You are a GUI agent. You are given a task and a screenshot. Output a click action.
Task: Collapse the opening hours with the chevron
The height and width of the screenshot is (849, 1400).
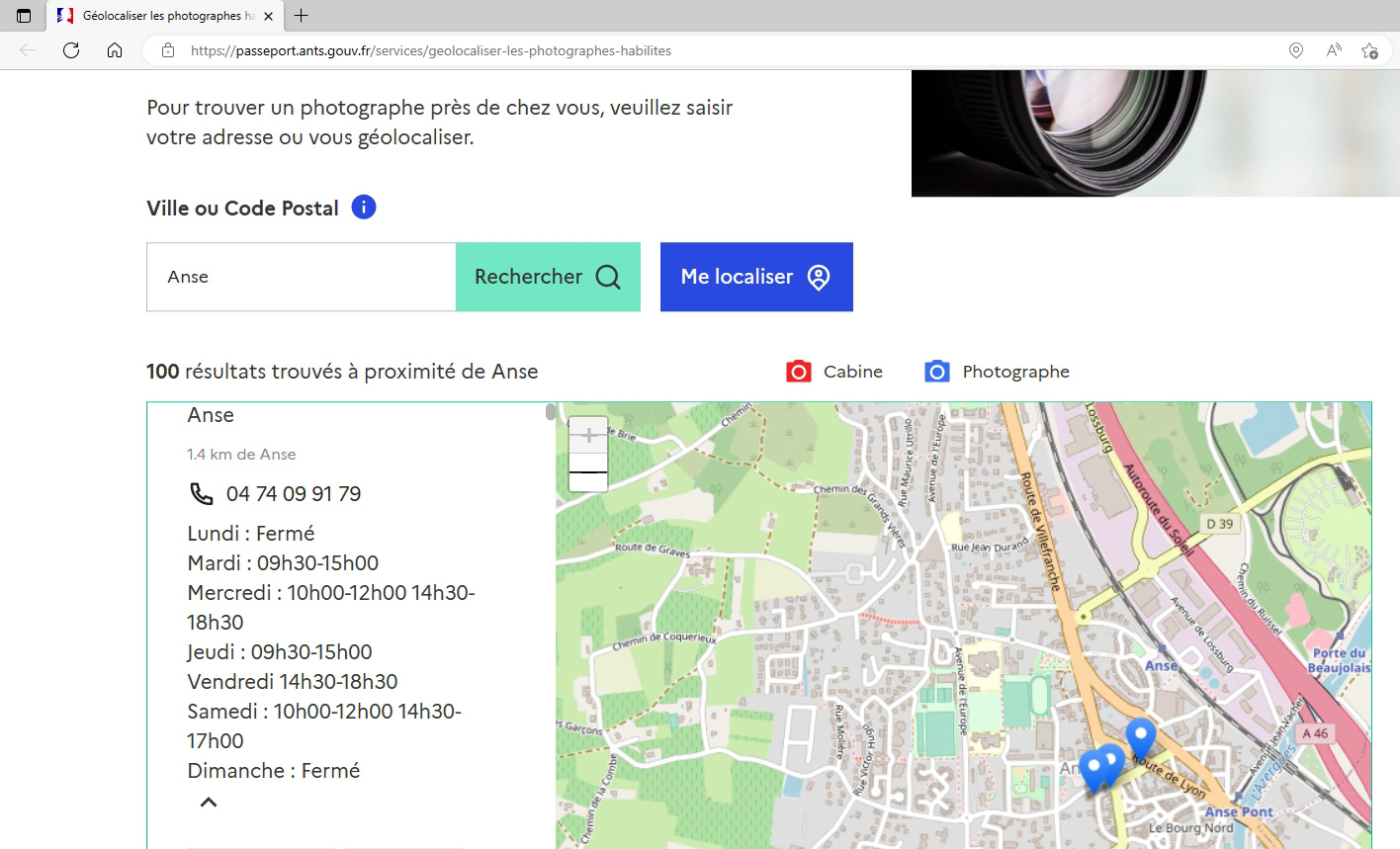209,802
